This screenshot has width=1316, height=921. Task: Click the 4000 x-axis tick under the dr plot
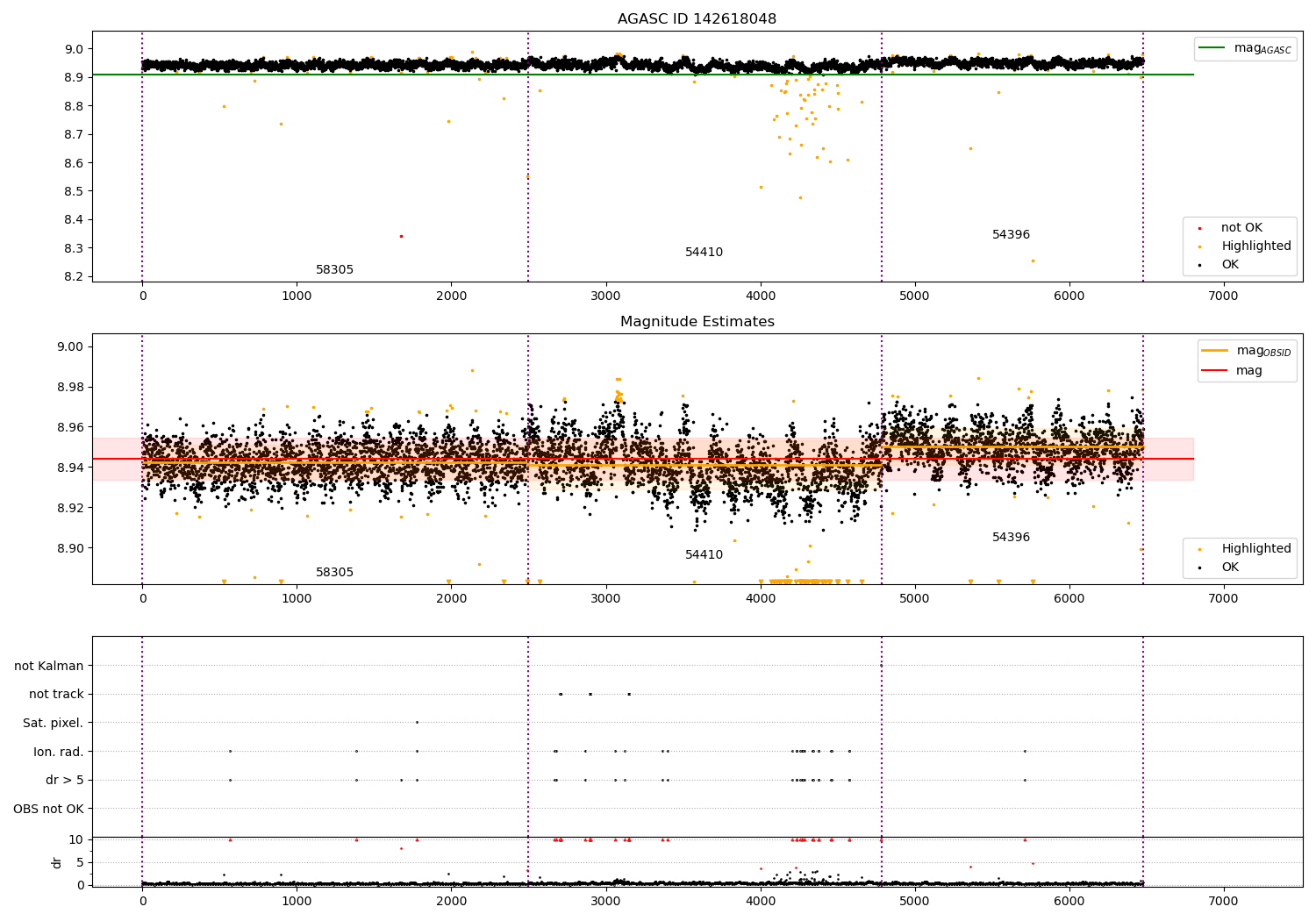coord(760,901)
